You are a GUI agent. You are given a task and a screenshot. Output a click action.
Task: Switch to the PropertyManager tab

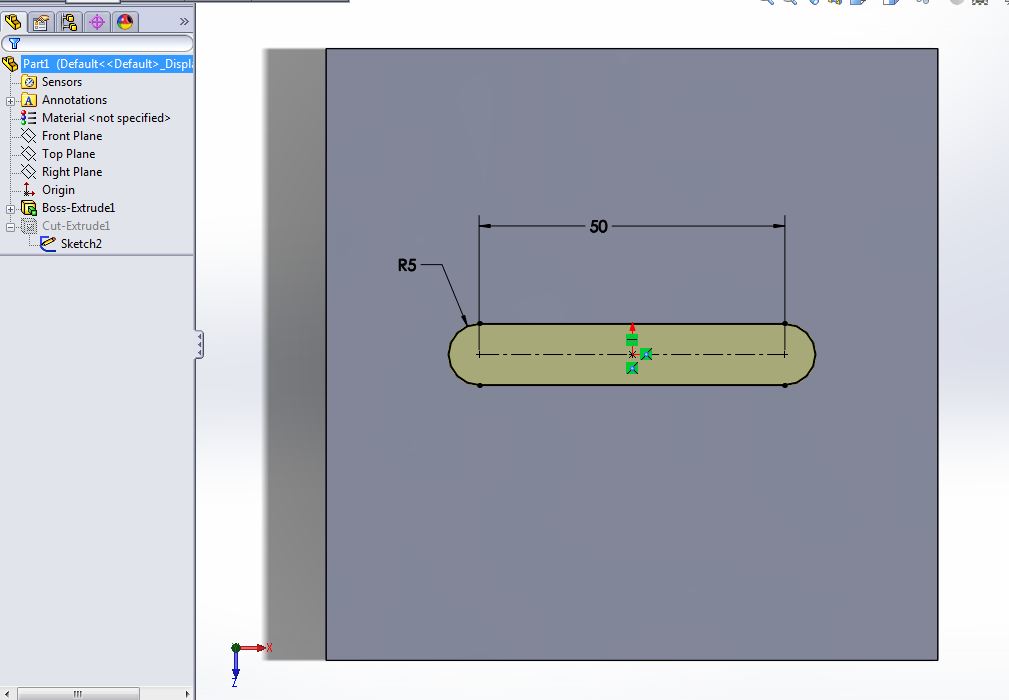point(40,21)
